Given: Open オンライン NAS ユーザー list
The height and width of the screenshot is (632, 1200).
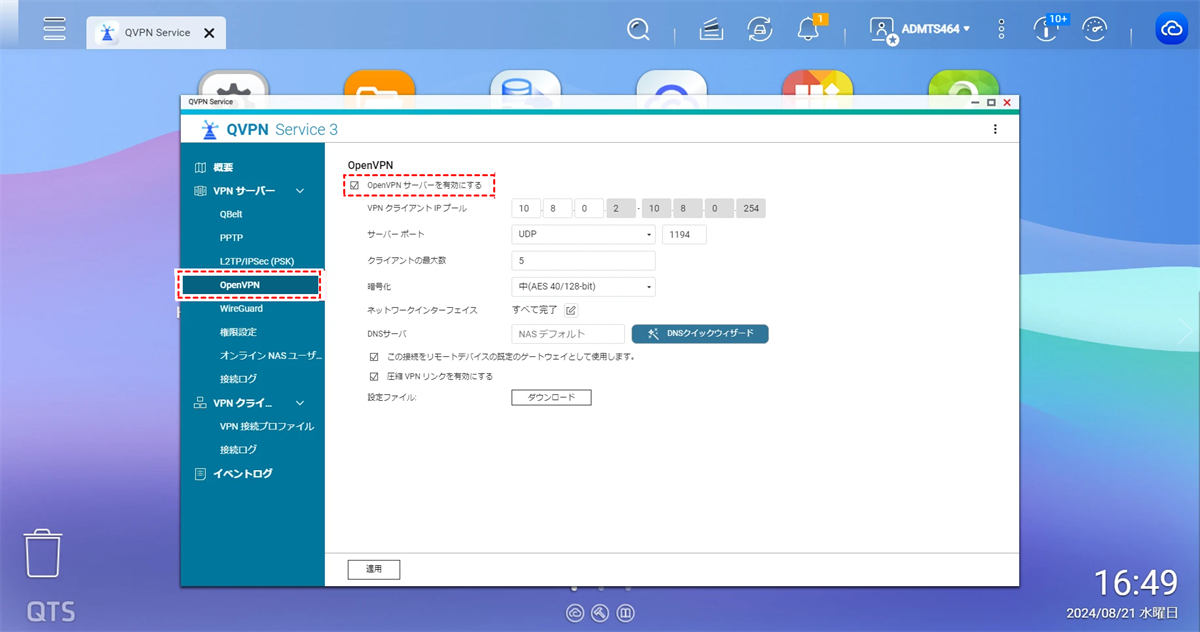Looking at the screenshot, I should coord(271,355).
